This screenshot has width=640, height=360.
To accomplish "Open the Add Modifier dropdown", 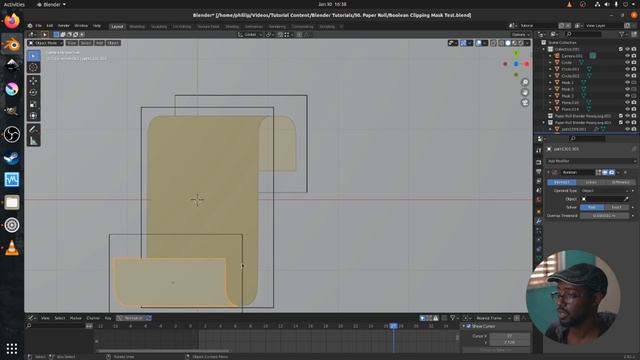I will coord(591,161).
